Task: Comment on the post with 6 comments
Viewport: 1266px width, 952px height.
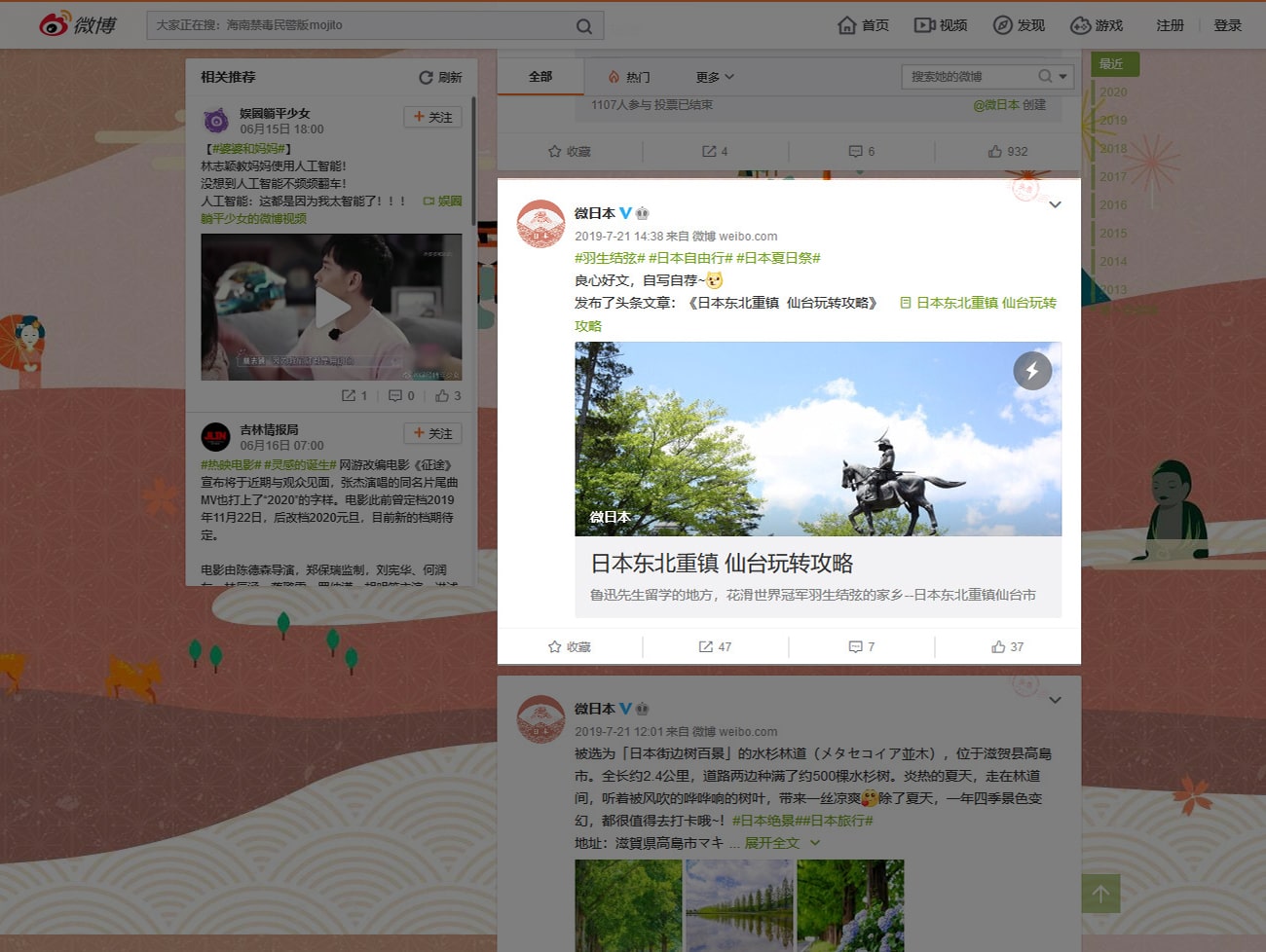Action: tap(861, 151)
